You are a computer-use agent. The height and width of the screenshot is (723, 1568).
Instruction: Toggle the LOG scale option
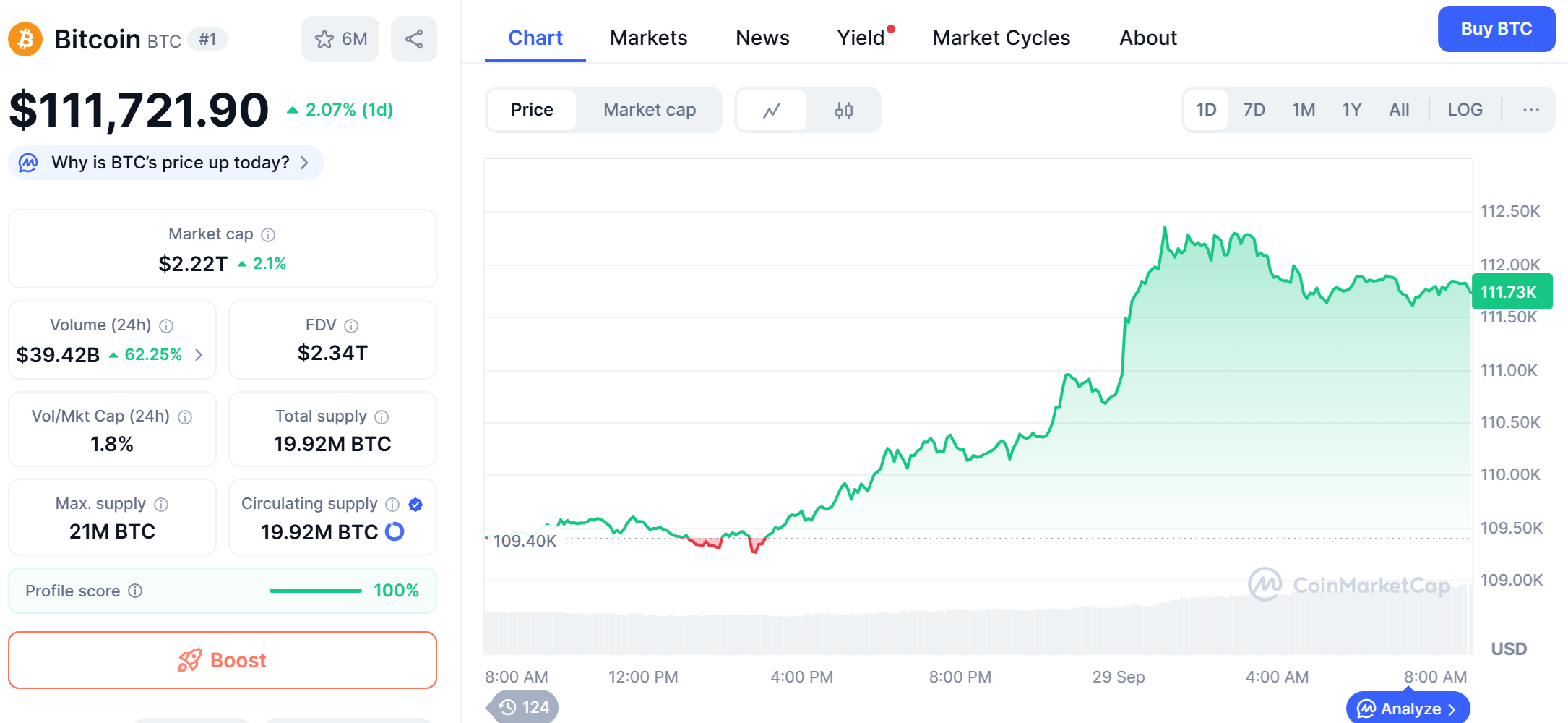coord(1465,110)
